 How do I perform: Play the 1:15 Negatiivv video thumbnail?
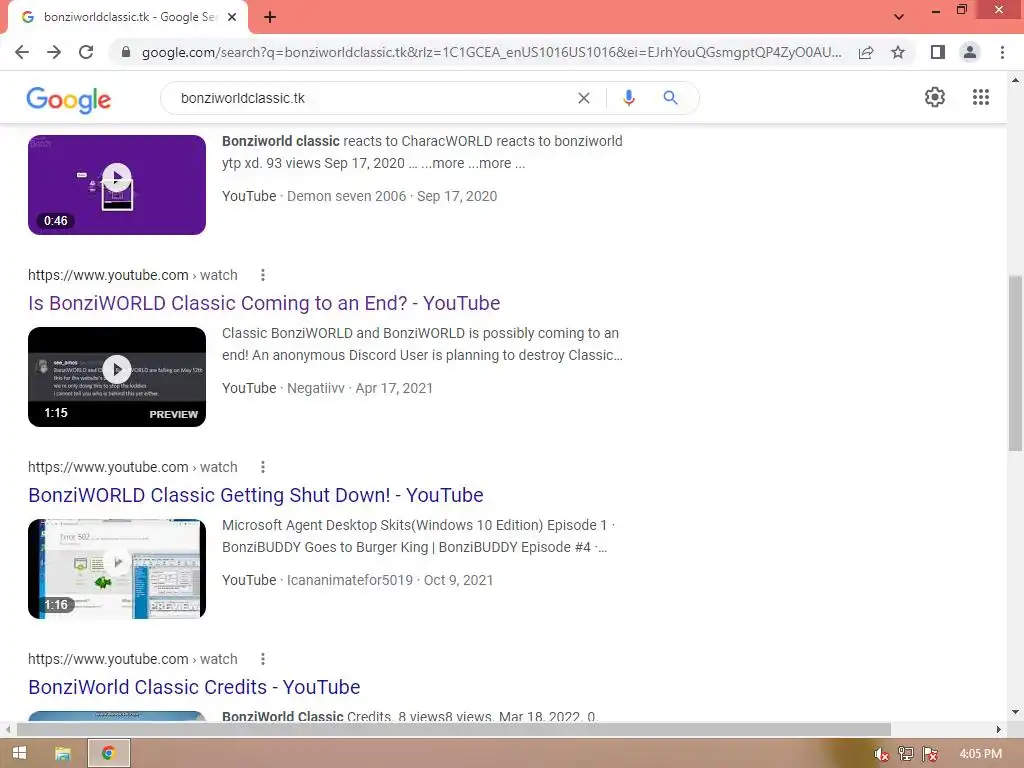tap(117, 377)
